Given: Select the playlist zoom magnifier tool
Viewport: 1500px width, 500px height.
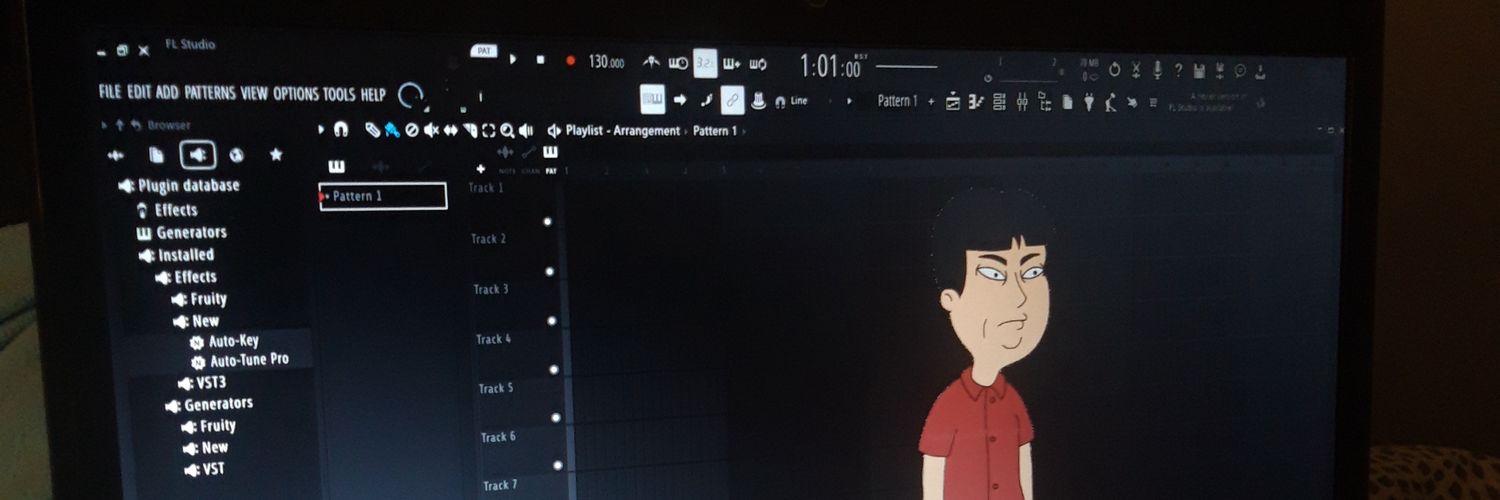Looking at the screenshot, I should (x=508, y=130).
